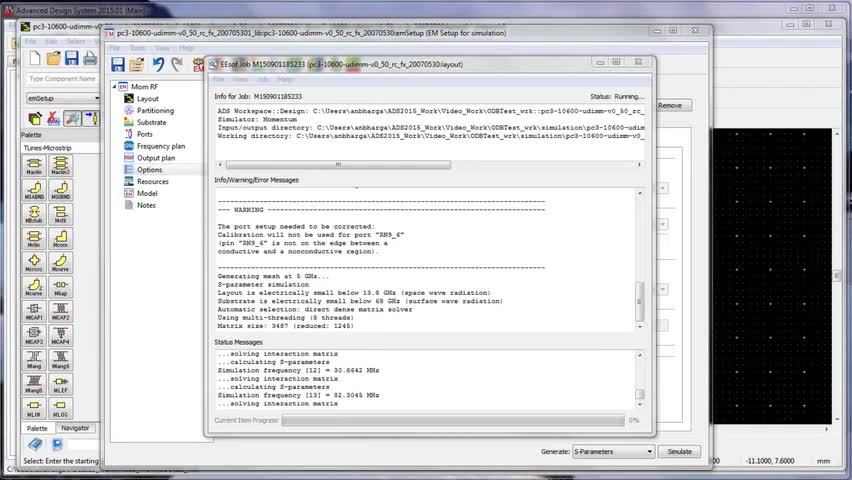Click in the Type Component Name field

(62, 79)
